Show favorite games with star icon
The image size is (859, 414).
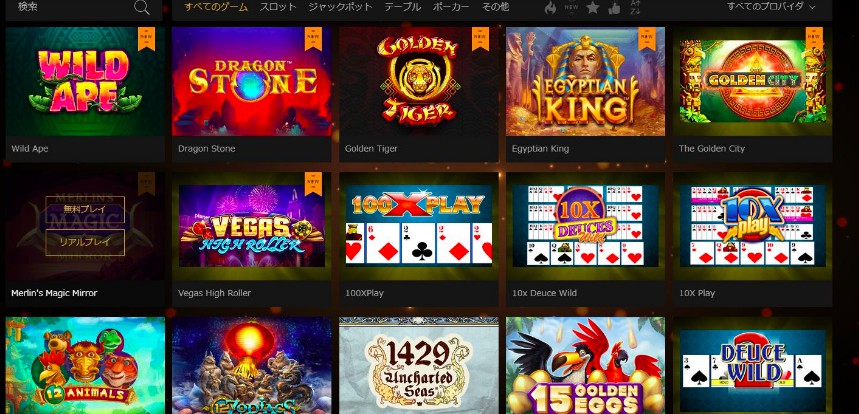(593, 7)
